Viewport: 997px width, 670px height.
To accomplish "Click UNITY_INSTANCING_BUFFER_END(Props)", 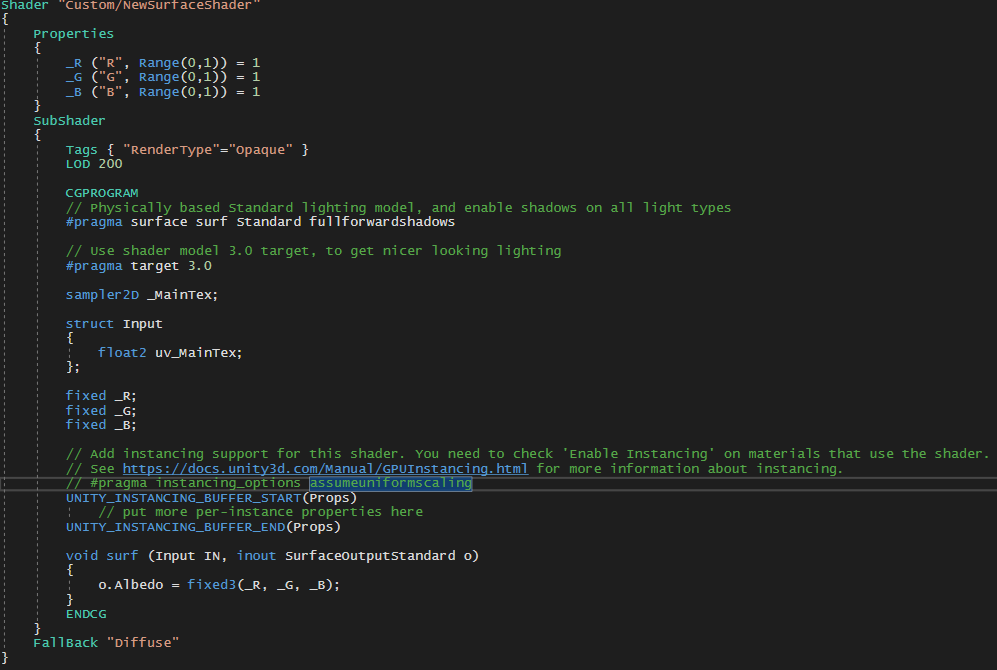I will (x=203, y=527).
